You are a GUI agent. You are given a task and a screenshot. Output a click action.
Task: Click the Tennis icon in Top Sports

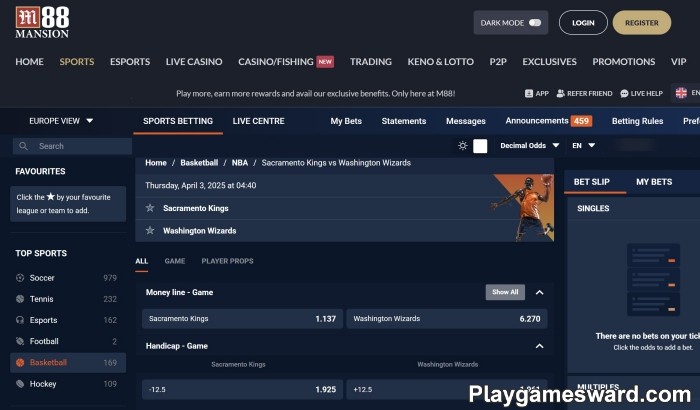20,299
